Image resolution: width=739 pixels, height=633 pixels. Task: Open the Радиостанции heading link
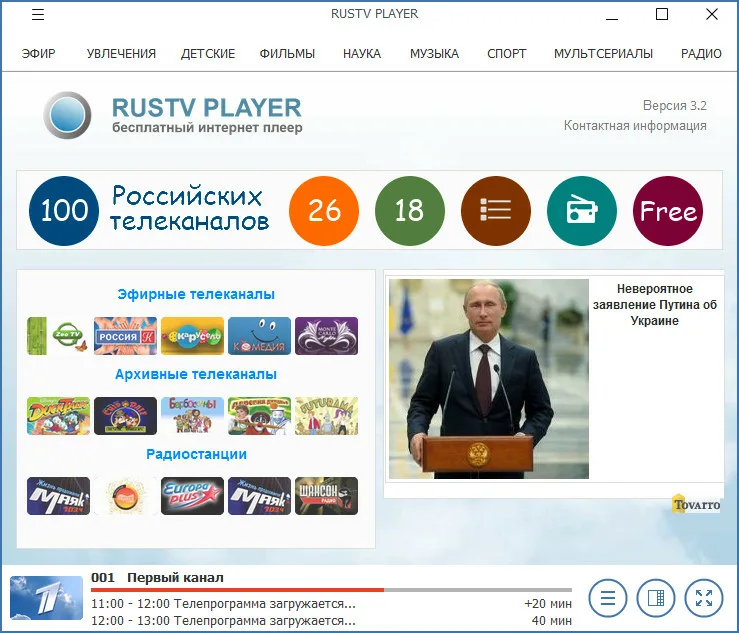[196, 454]
